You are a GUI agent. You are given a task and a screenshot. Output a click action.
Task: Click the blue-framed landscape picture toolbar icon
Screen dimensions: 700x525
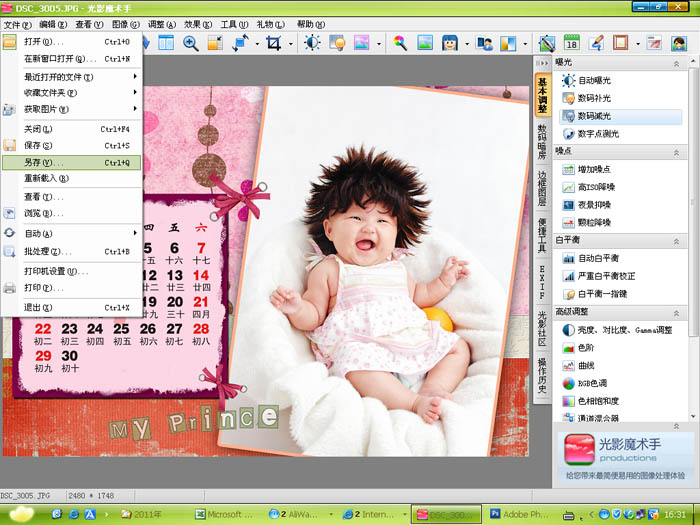pos(425,43)
